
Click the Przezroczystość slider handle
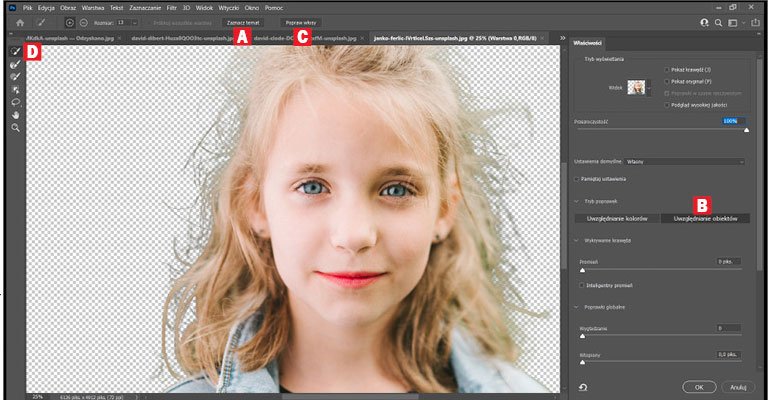click(746, 130)
